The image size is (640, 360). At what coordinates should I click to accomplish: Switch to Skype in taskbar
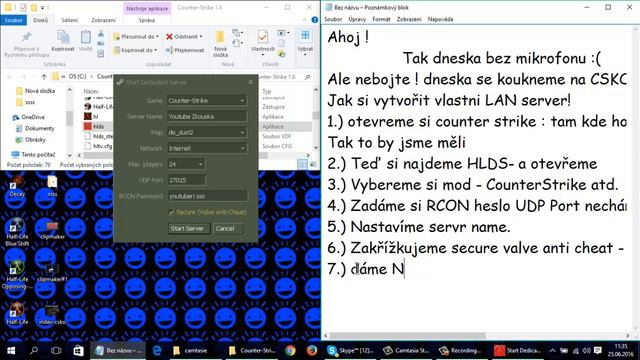click(350, 351)
